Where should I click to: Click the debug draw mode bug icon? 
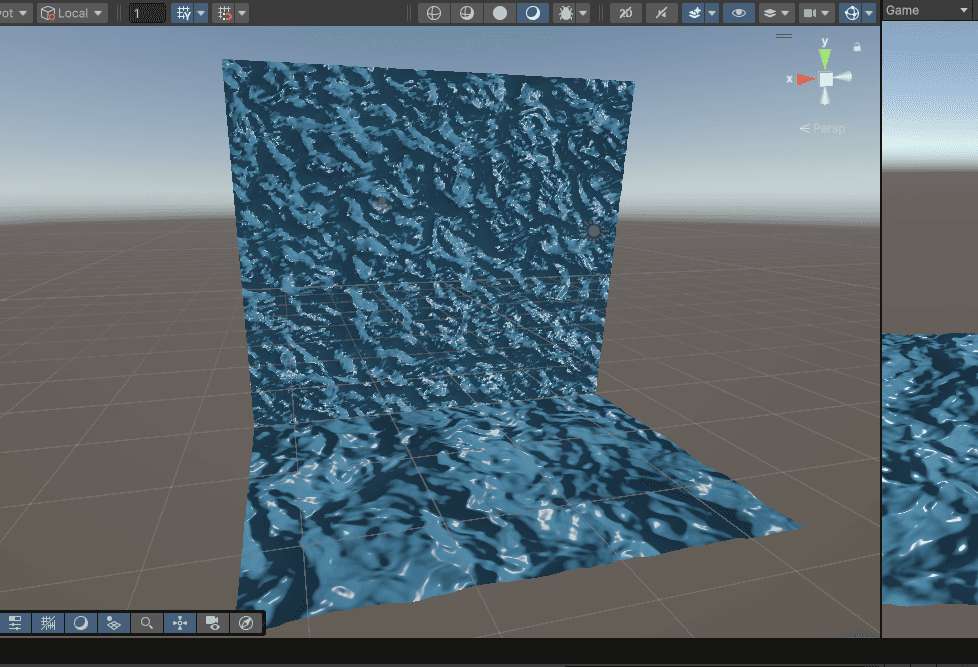pos(565,13)
